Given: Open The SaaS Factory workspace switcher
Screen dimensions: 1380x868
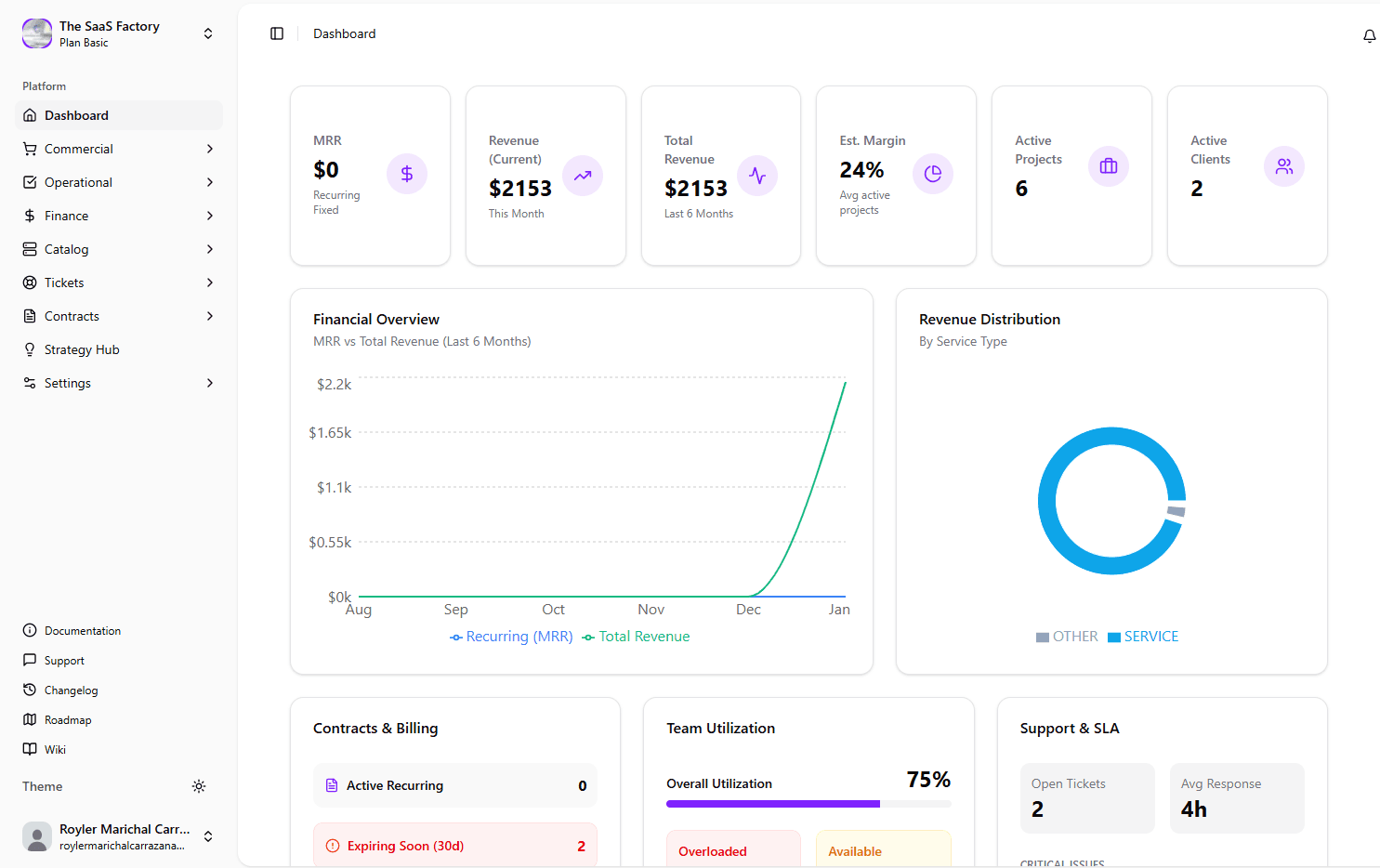Looking at the screenshot, I should [119, 33].
